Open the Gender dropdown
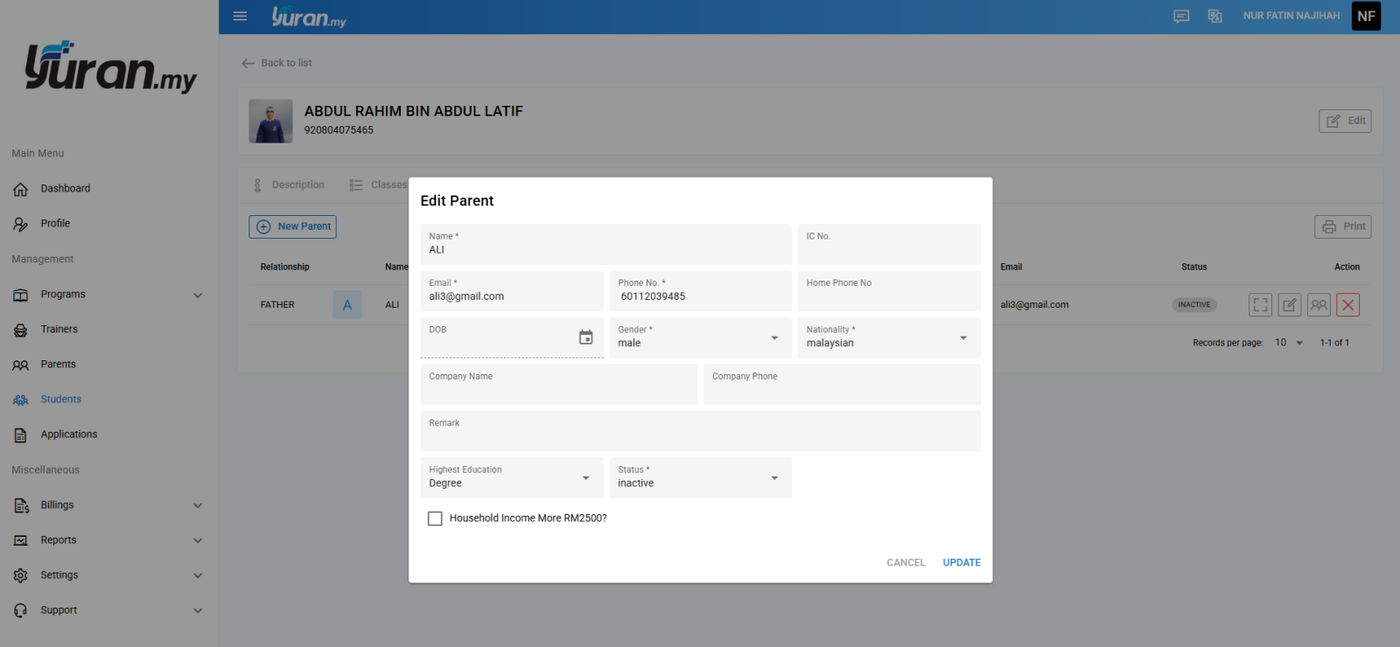 click(700, 337)
